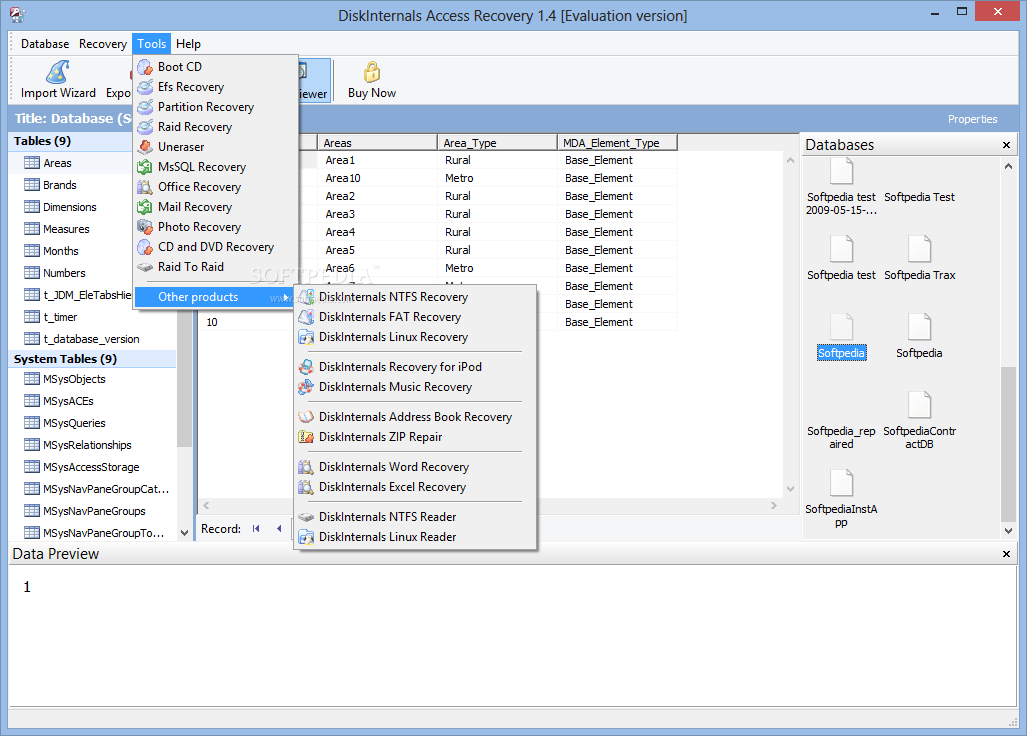
Task: Select DiskInternals Excel Recovery menu entry
Action: click(415, 487)
